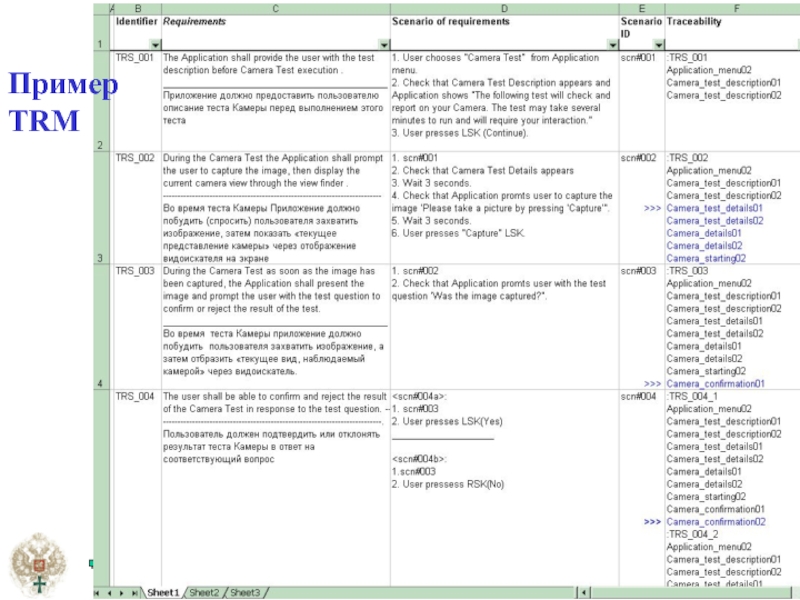Switch to the Sheet3 tab
800x600 pixels.
coord(245,592)
